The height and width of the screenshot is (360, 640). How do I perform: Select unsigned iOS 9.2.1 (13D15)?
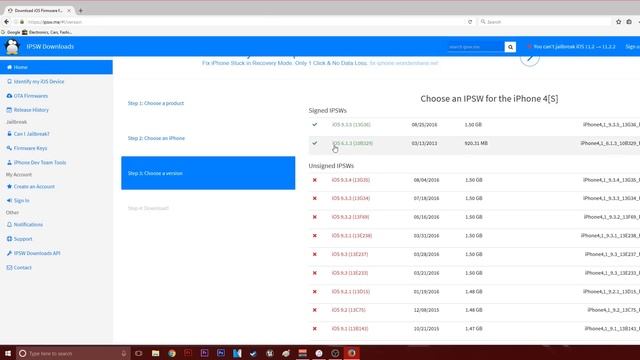351,292
